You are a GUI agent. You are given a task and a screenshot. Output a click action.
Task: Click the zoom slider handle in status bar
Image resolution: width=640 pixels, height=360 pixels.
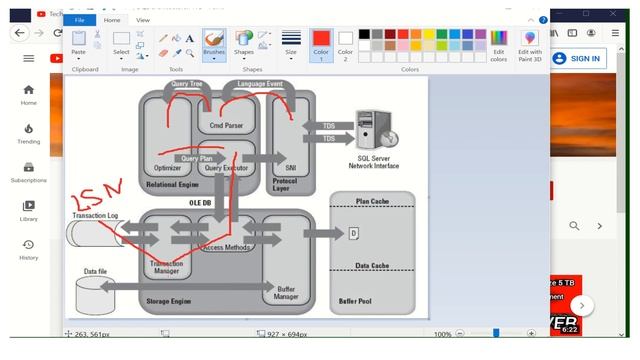click(x=496, y=333)
